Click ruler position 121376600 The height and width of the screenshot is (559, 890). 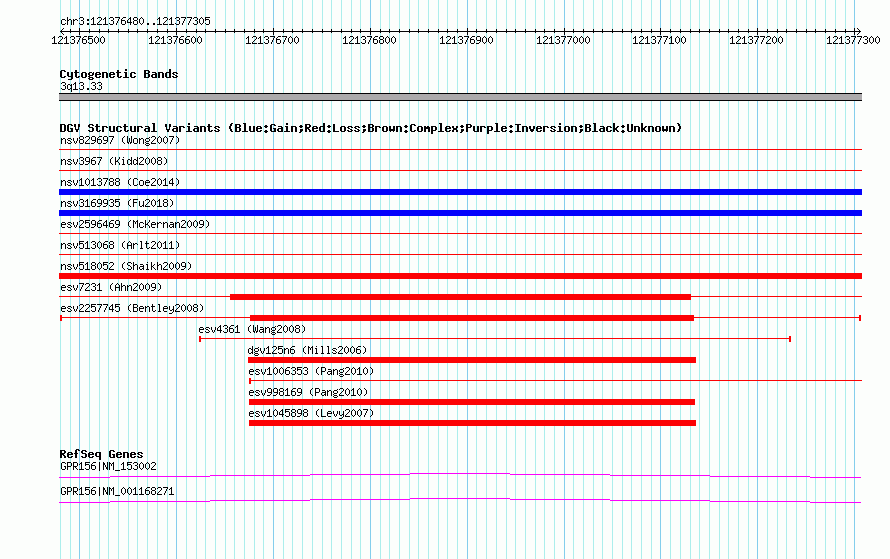click(x=175, y=40)
